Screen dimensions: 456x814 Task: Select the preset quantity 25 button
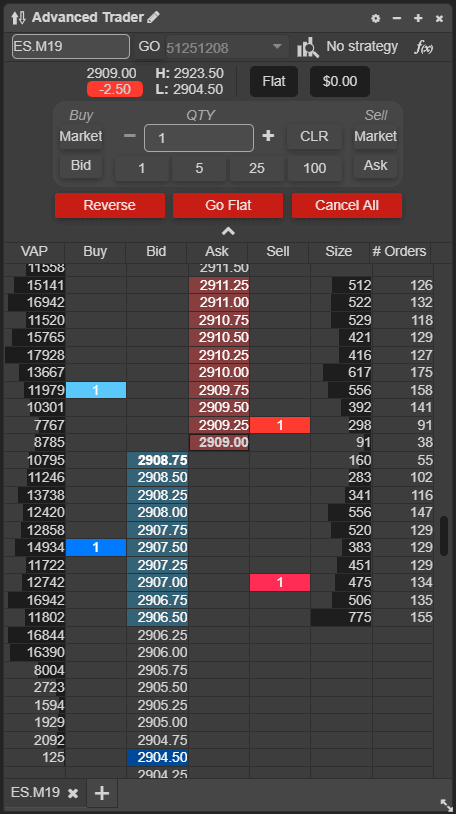click(257, 168)
